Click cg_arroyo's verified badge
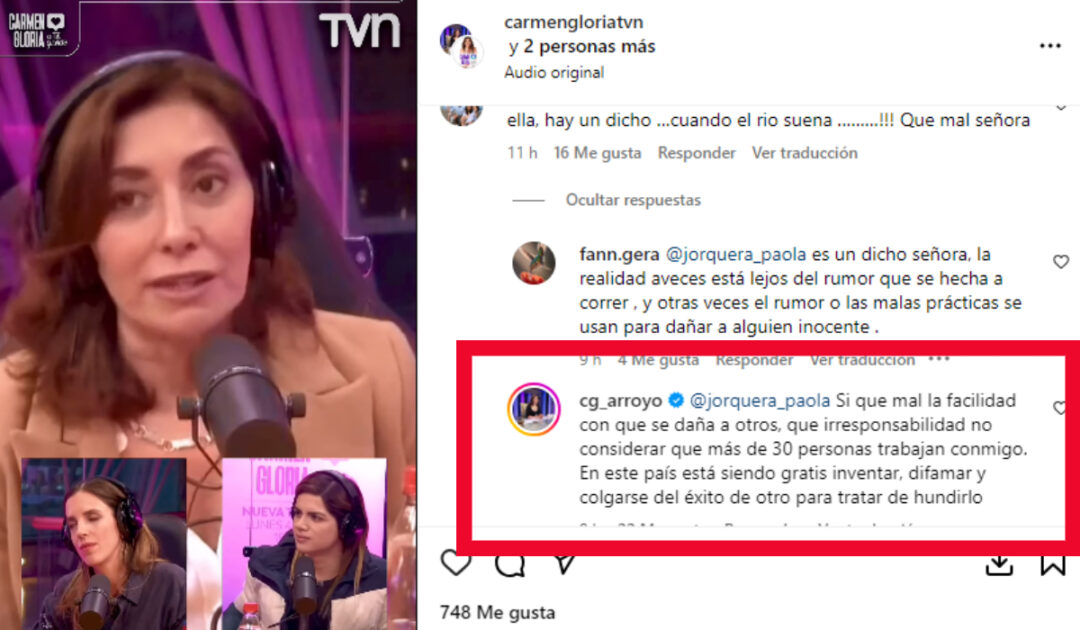Viewport: 1080px width, 630px height. [676, 400]
